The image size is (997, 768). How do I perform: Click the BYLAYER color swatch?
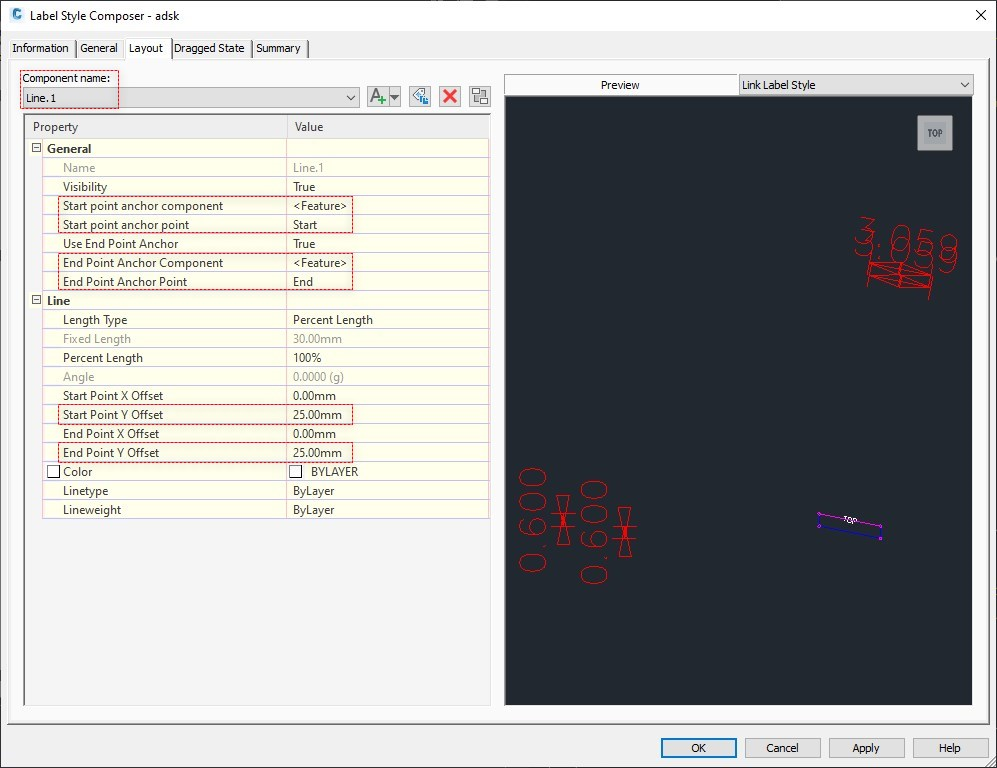296,472
